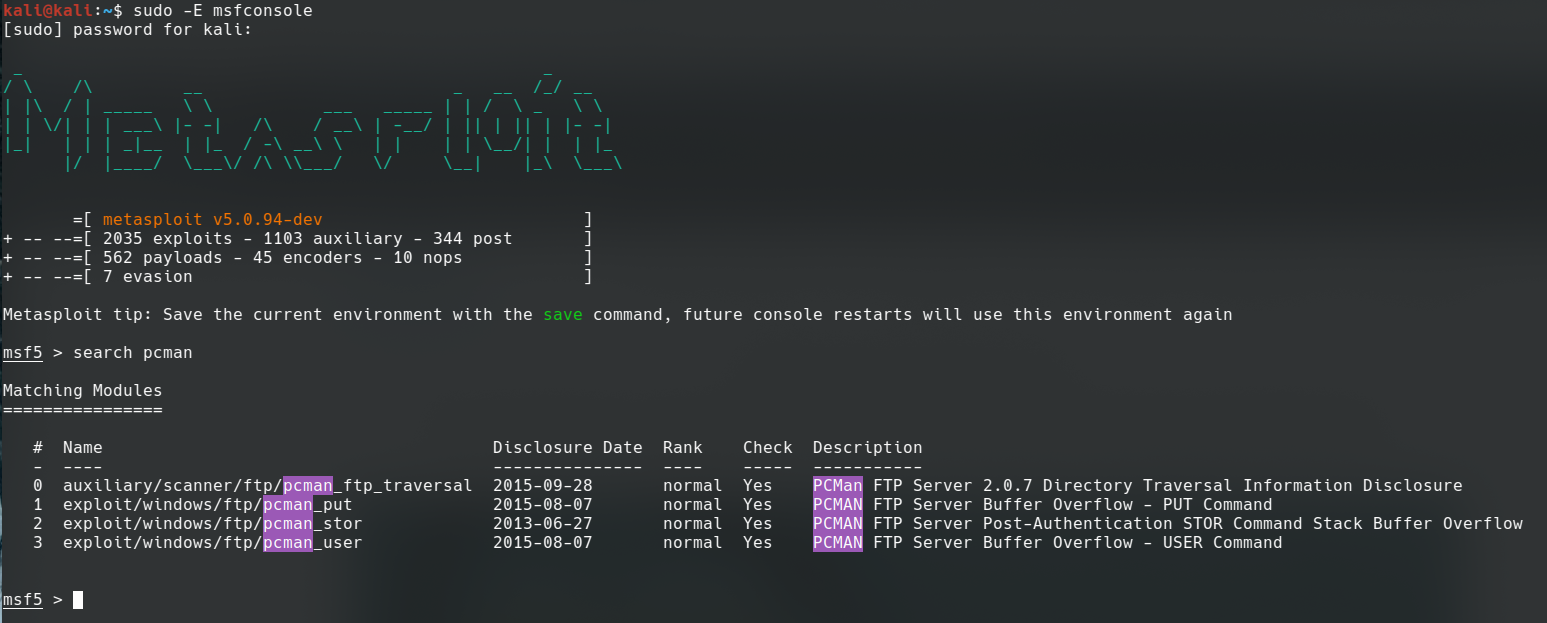
Task: Click the 'Check' column header
Action: [768, 448]
